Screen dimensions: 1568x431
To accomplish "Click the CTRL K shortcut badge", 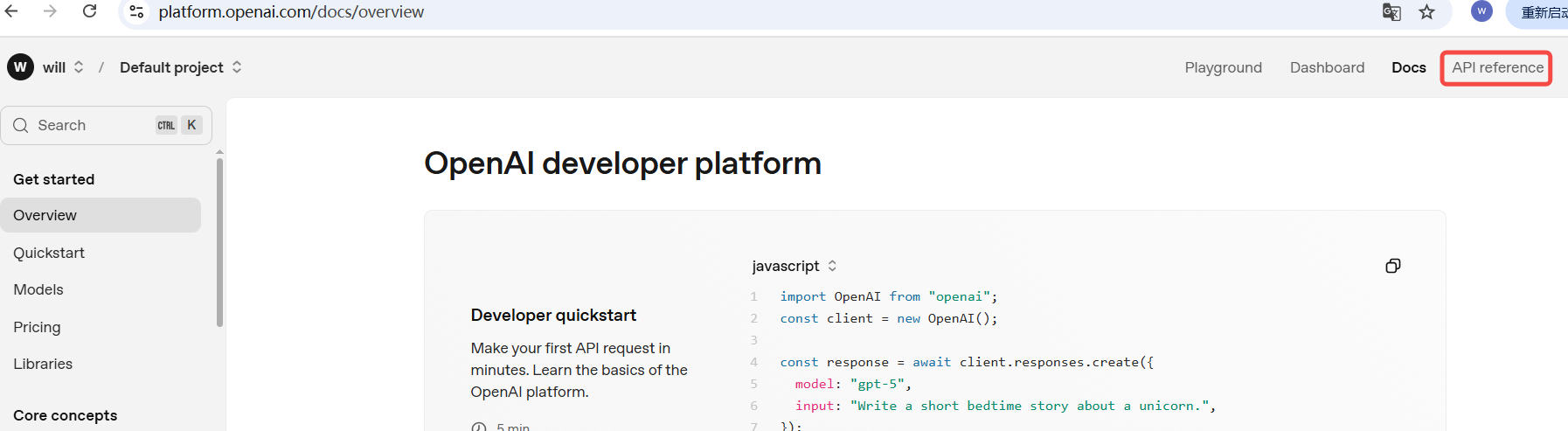I will click(179, 125).
